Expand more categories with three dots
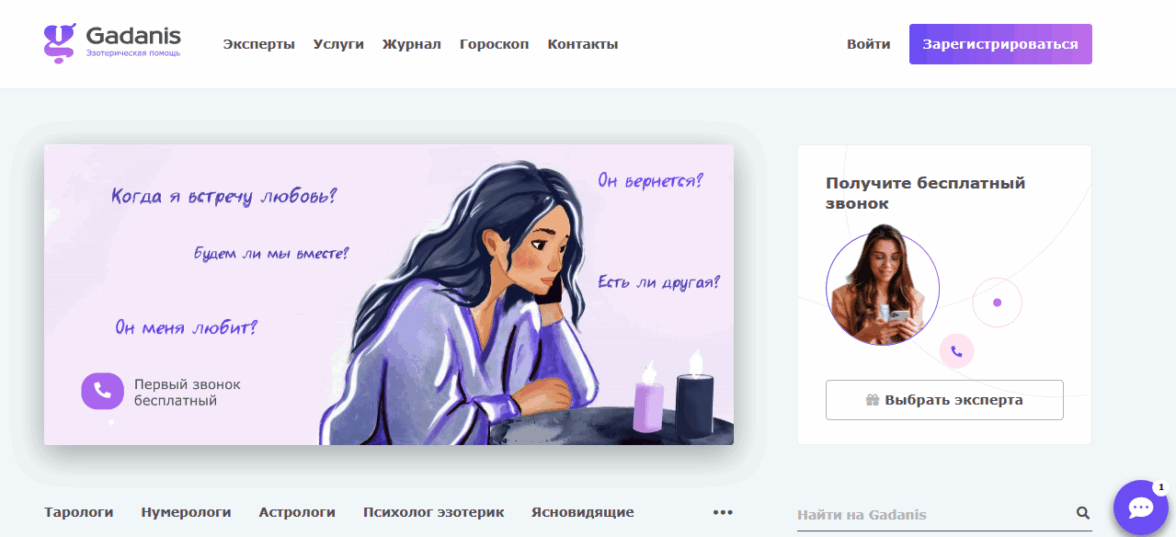 tap(722, 512)
